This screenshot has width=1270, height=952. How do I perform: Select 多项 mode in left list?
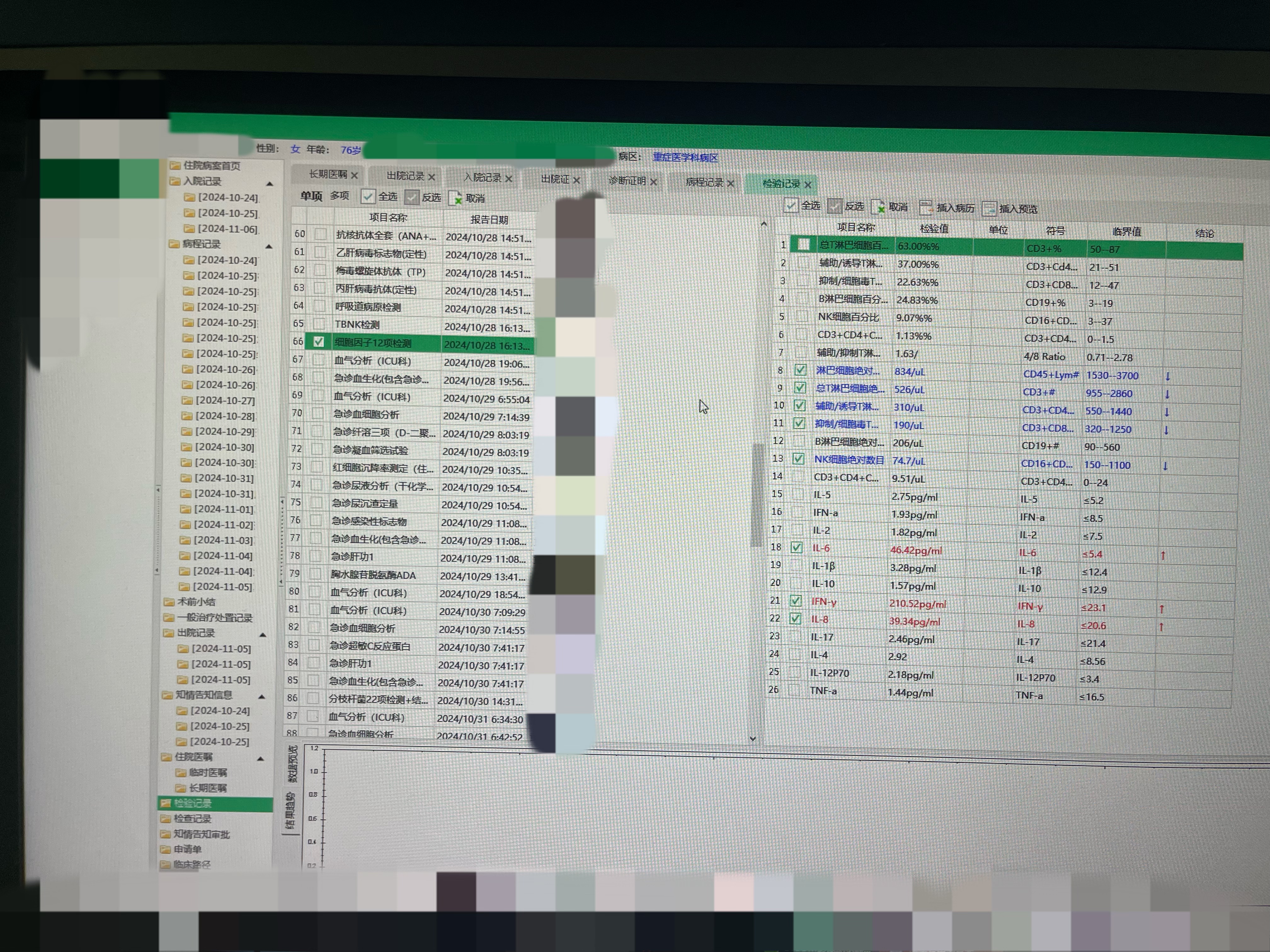tap(339, 196)
